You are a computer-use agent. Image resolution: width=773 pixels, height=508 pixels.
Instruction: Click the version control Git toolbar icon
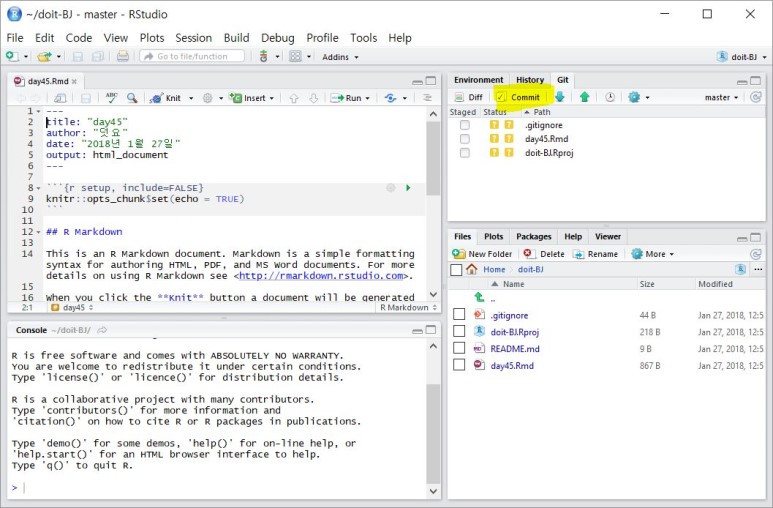[x=264, y=56]
